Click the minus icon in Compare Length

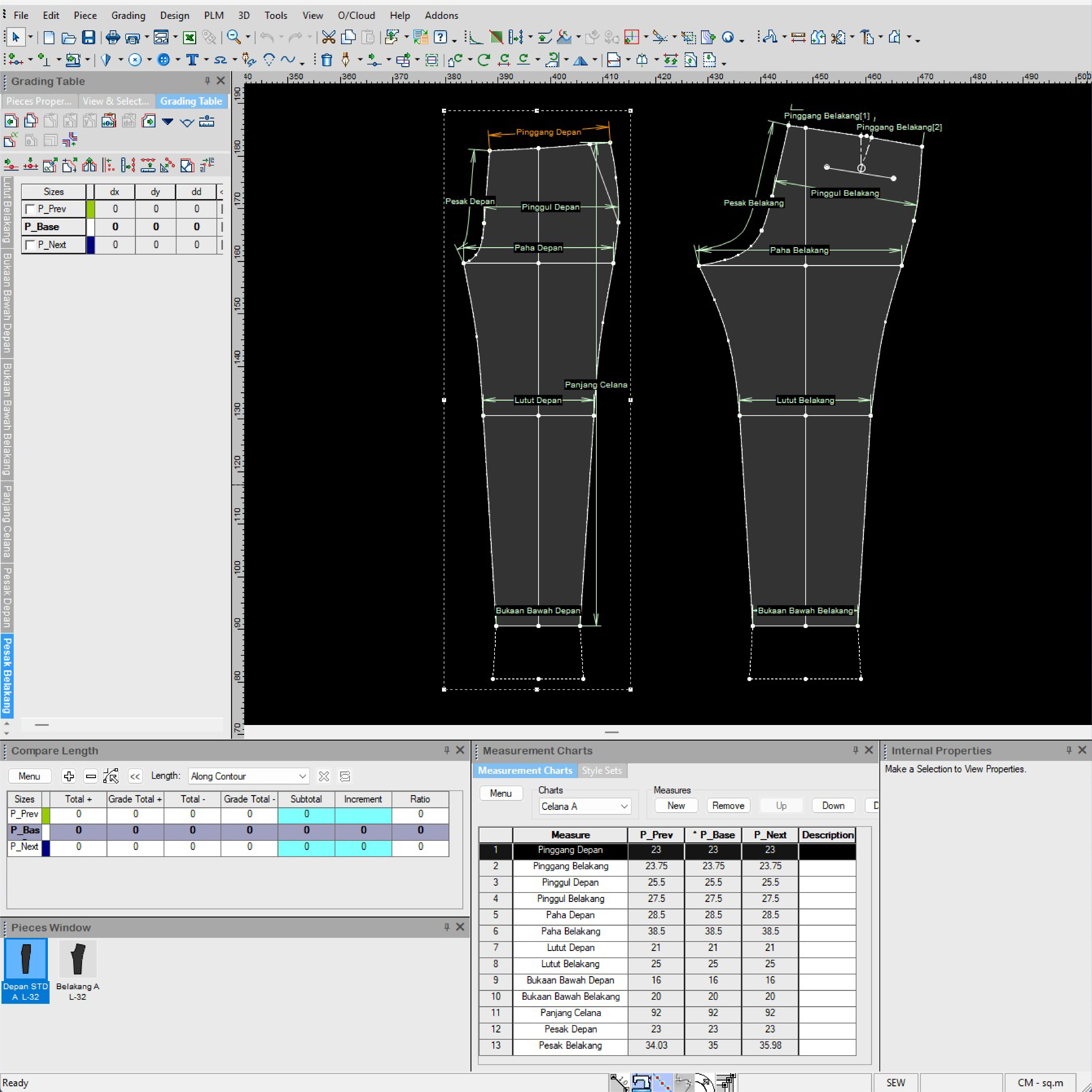pyautogui.click(x=90, y=776)
